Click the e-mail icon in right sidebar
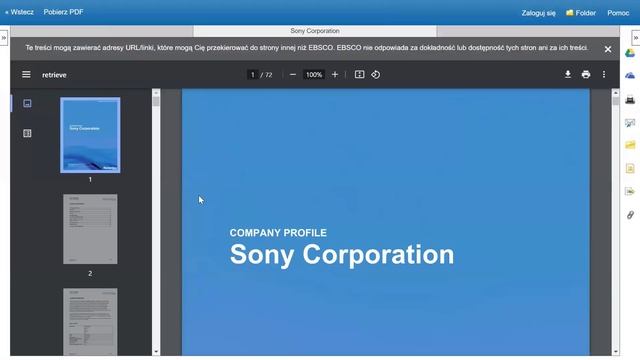The height and width of the screenshot is (360, 640). (630, 122)
